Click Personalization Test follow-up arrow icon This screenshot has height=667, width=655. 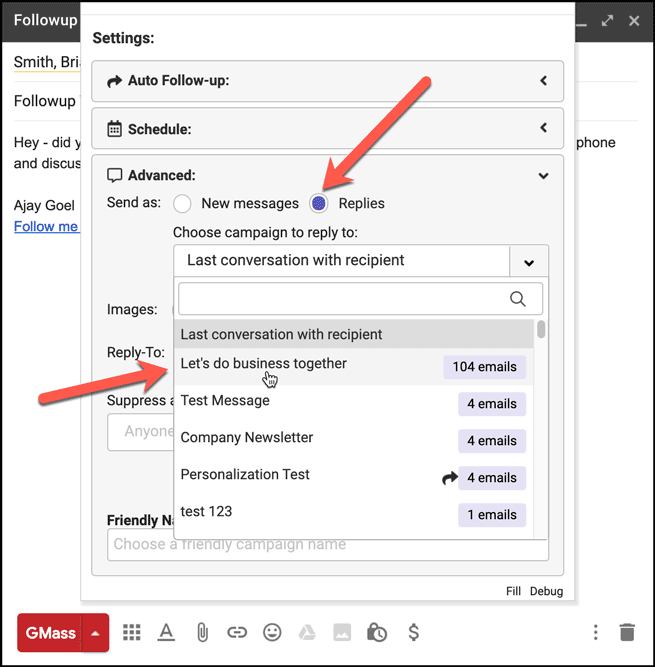450,478
